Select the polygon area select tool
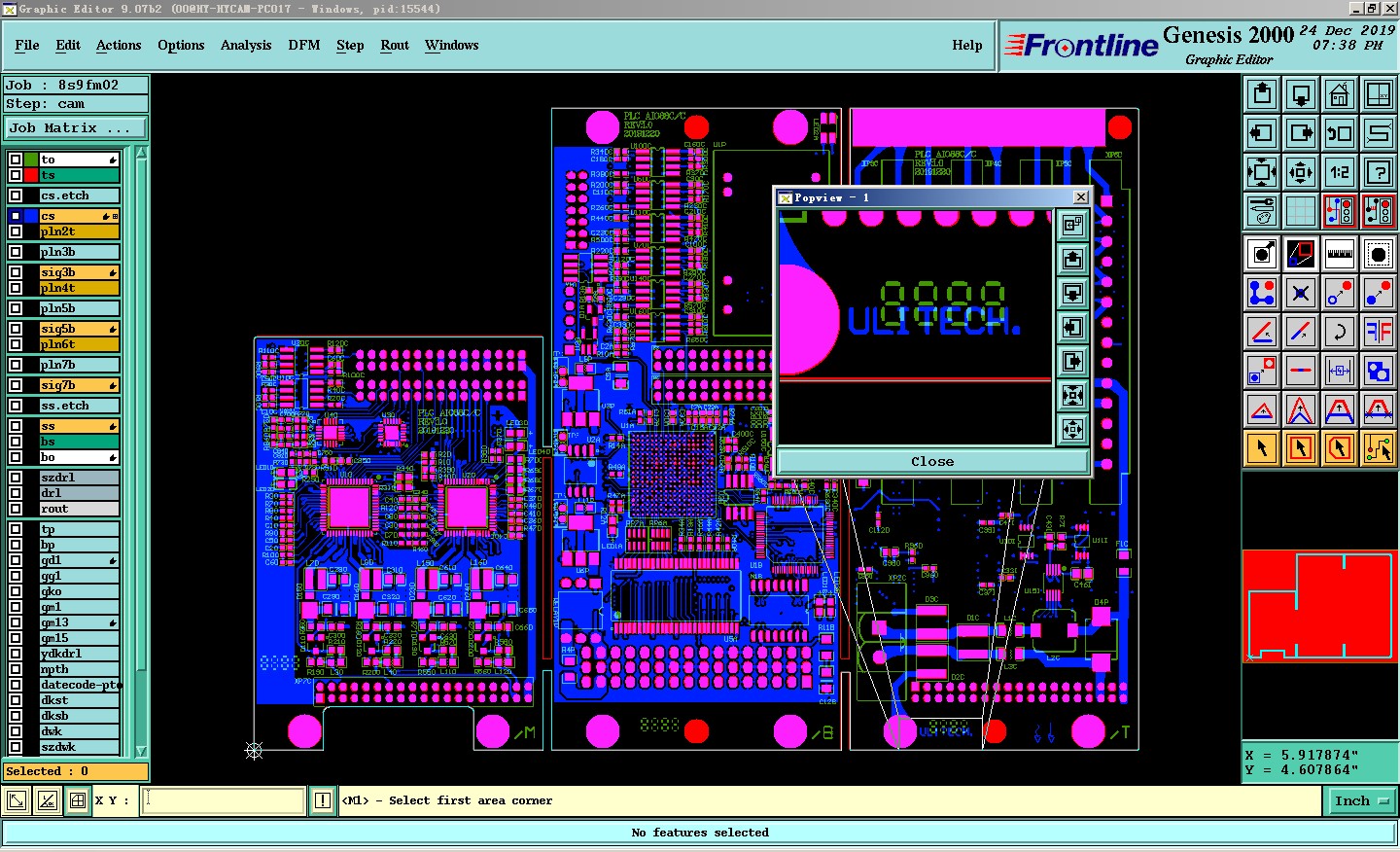 1340,448
